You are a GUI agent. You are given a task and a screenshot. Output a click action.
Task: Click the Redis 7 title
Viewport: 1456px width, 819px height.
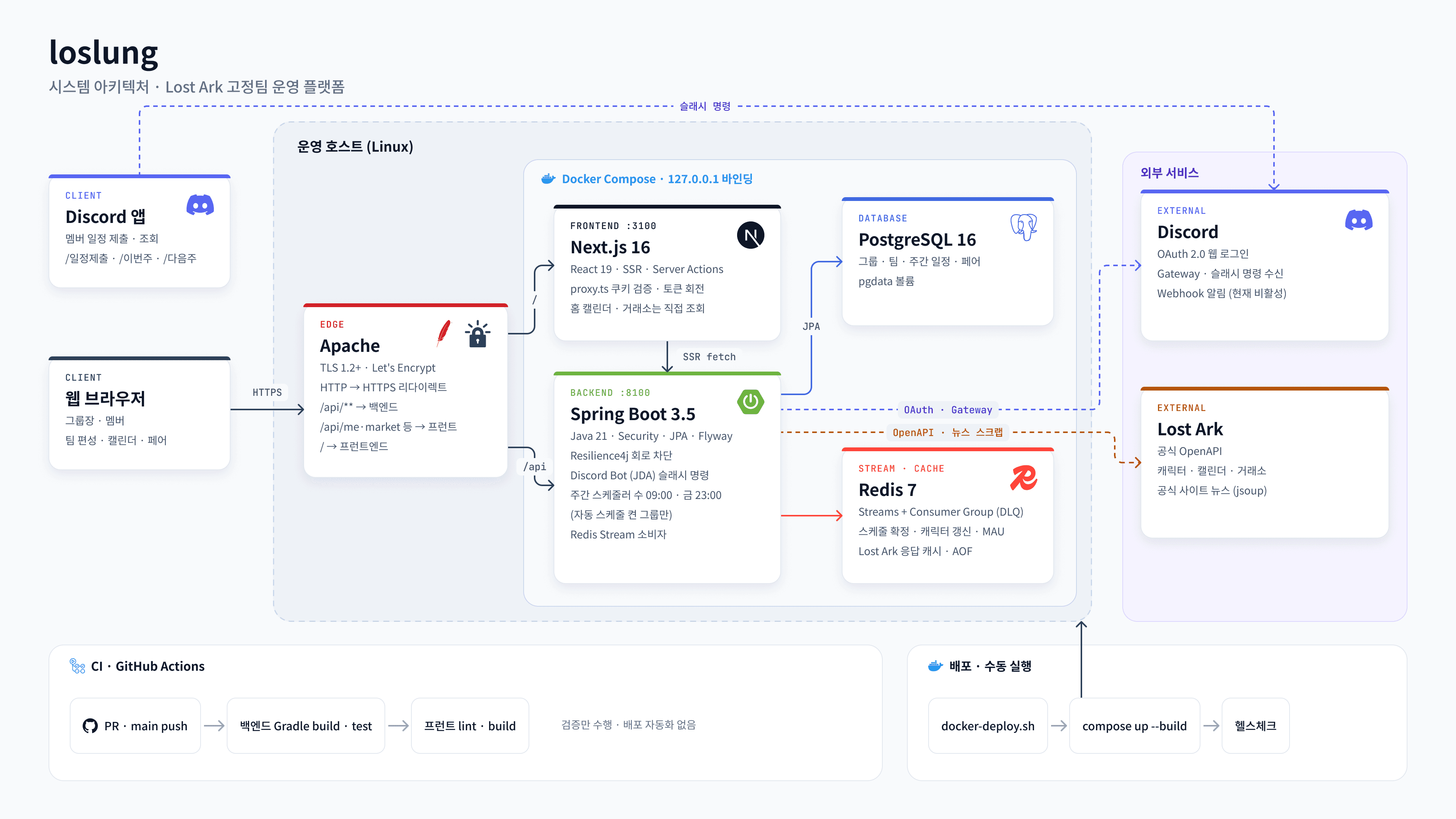point(887,490)
